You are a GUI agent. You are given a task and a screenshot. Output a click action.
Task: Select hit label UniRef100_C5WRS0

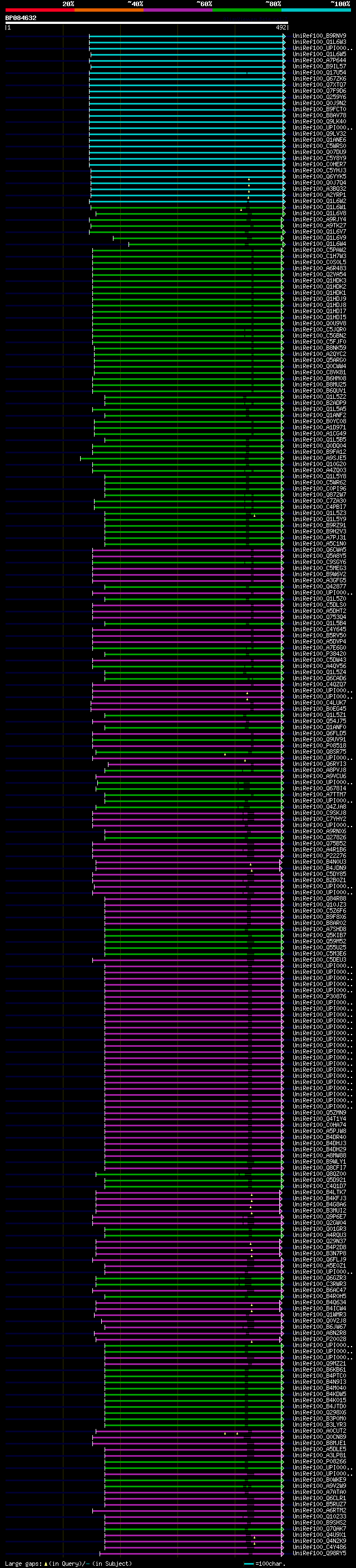point(319,146)
